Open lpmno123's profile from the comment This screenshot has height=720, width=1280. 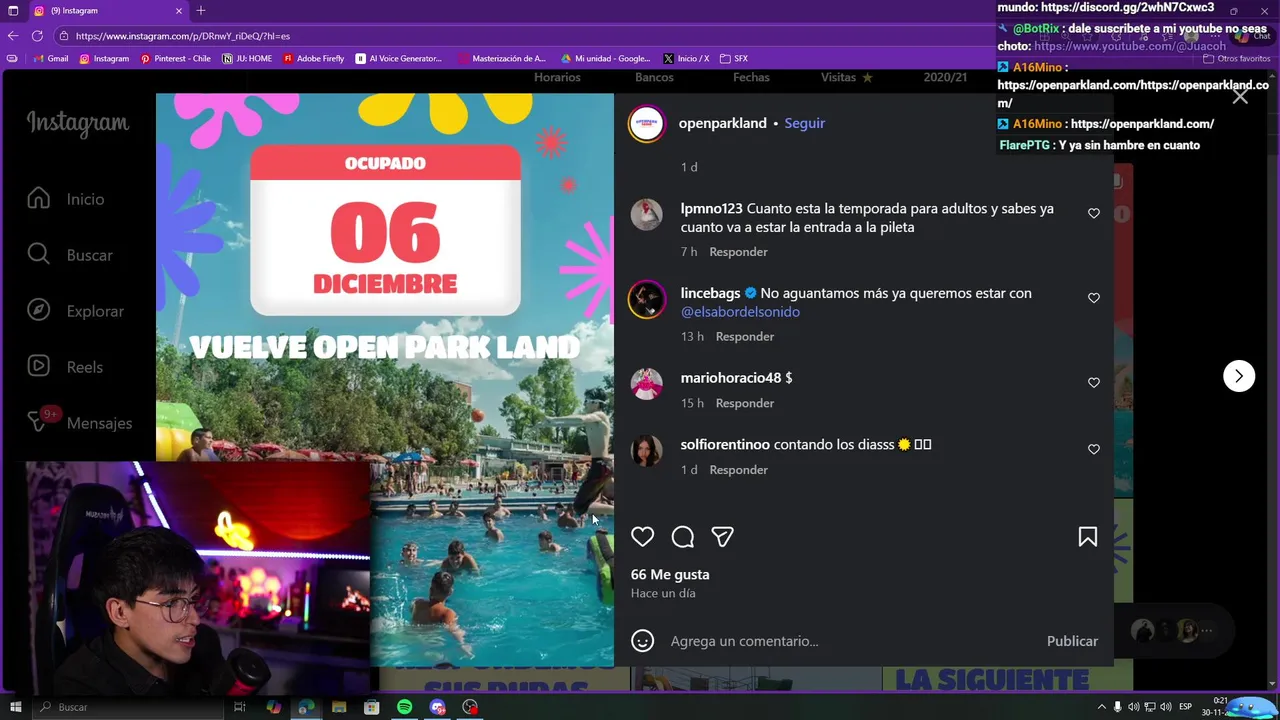pyautogui.click(x=711, y=209)
